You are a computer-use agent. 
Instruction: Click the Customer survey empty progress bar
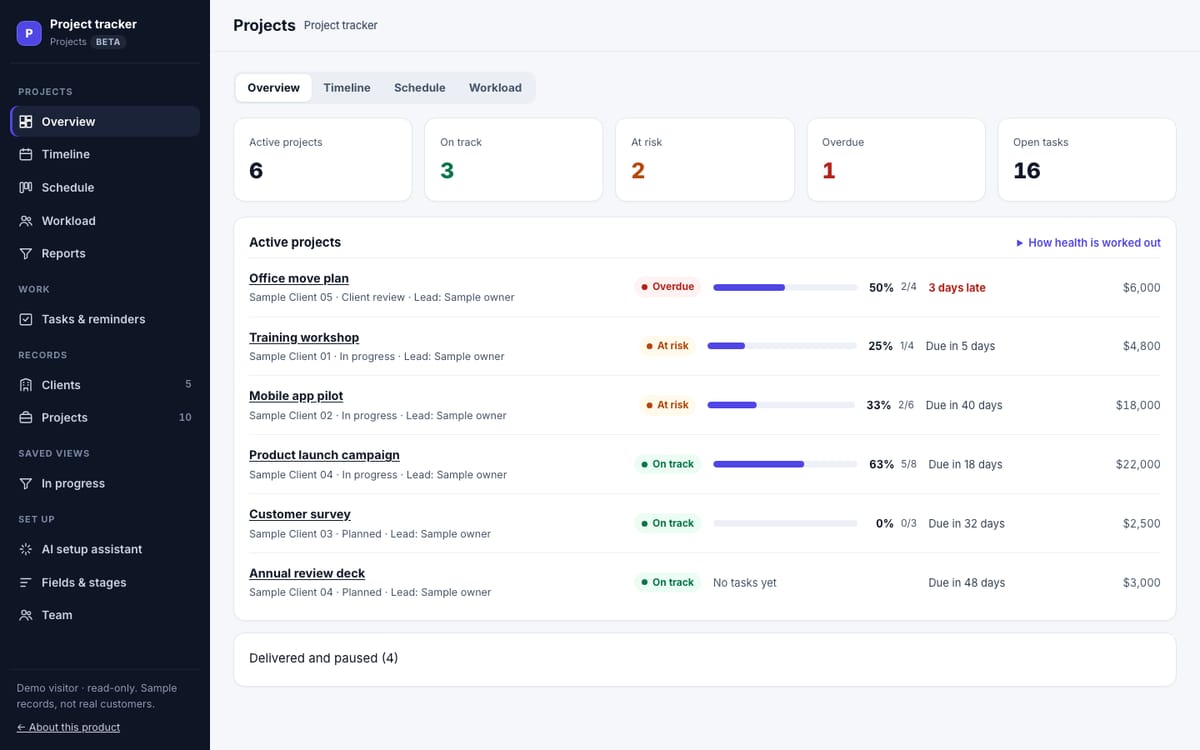pyautogui.click(x=785, y=524)
